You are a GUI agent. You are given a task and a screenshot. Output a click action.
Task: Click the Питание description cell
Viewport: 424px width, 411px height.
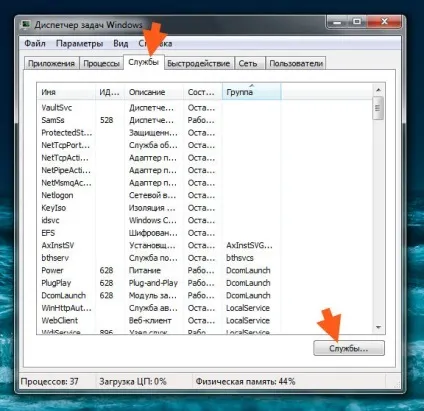pos(145,270)
